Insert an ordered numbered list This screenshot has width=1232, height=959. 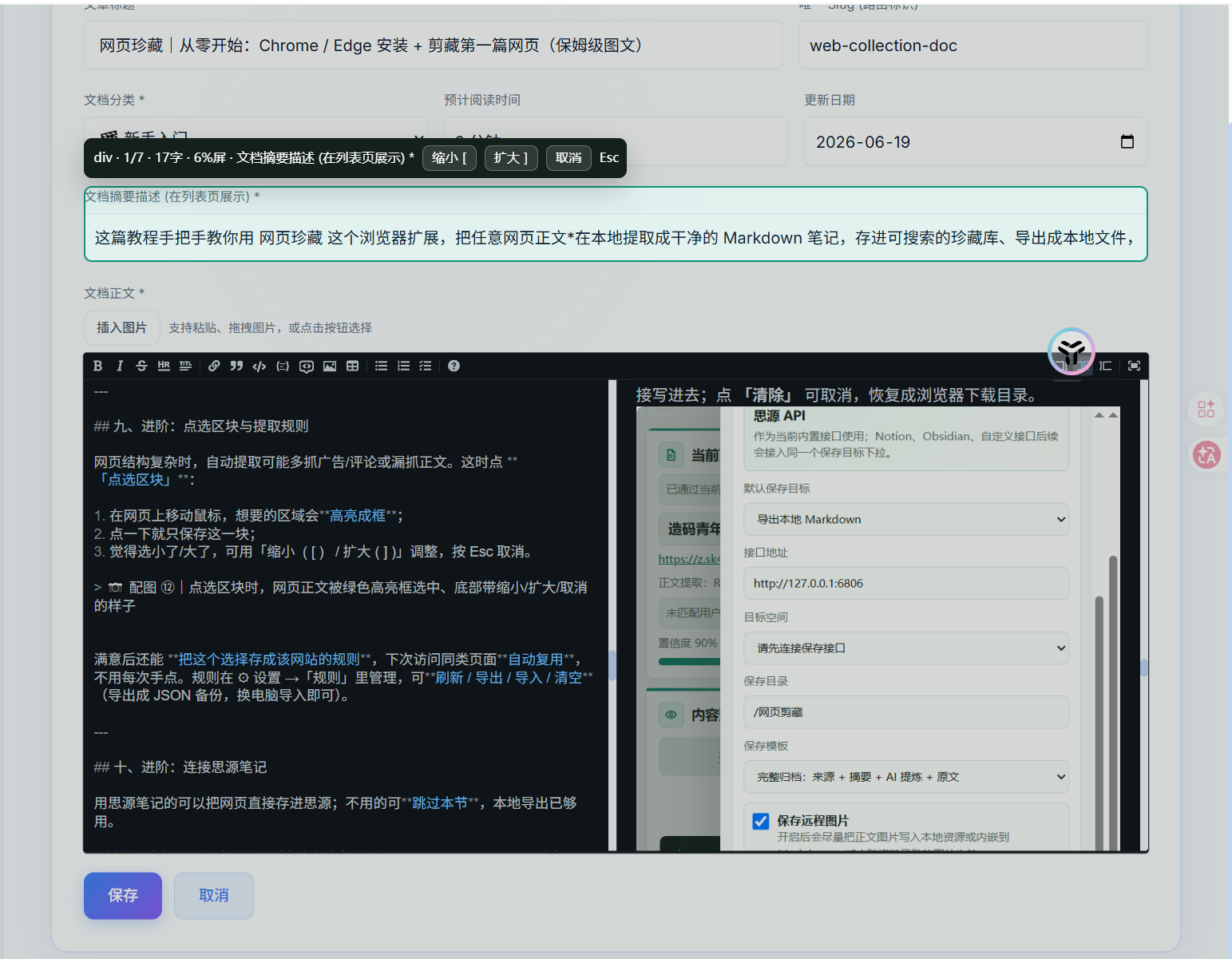point(403,366)
